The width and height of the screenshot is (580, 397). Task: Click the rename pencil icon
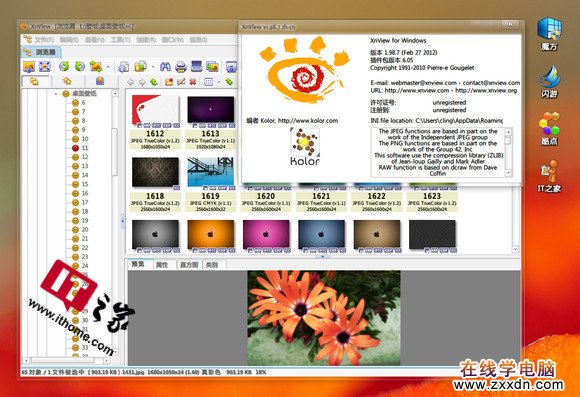(x=181, y=82)
